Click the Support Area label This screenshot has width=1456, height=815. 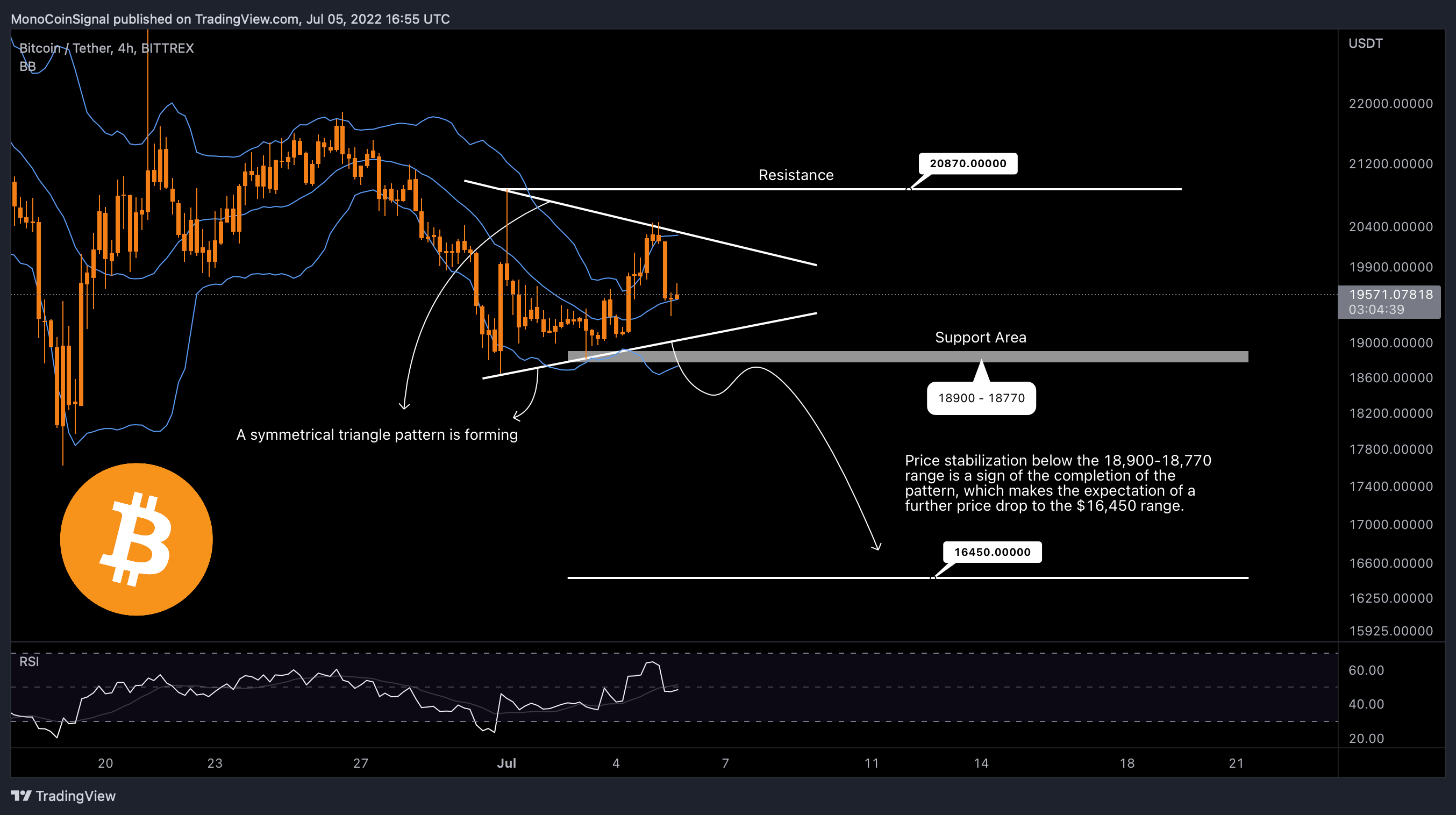point(980,338)
